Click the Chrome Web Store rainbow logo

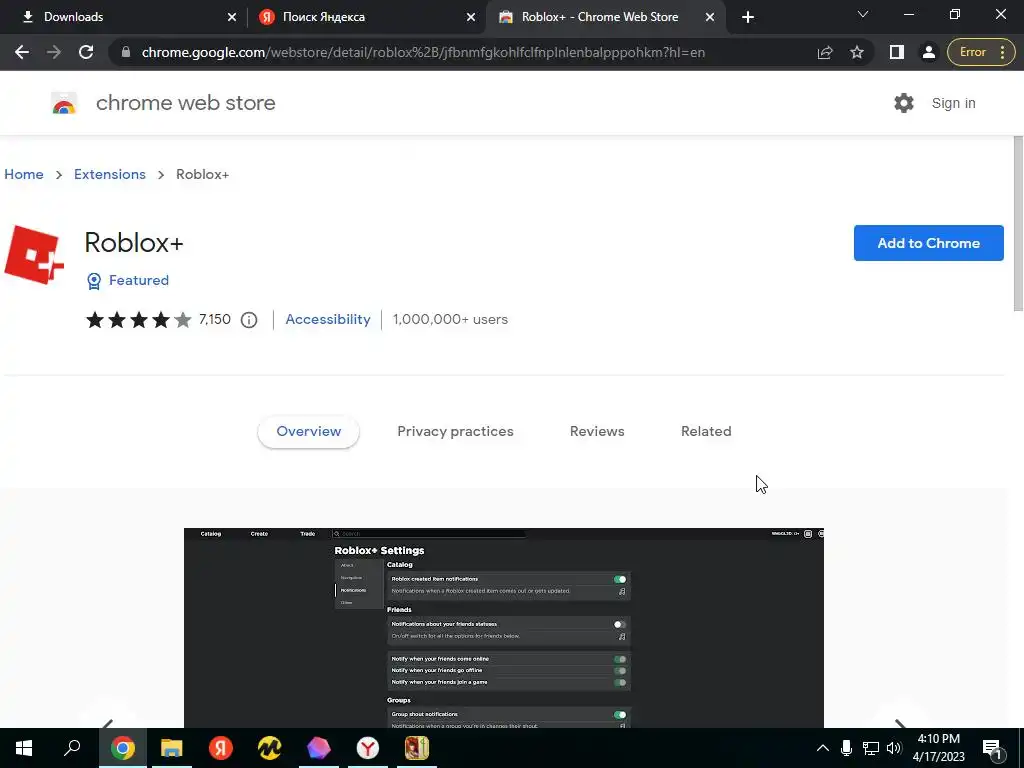(64, 103)
